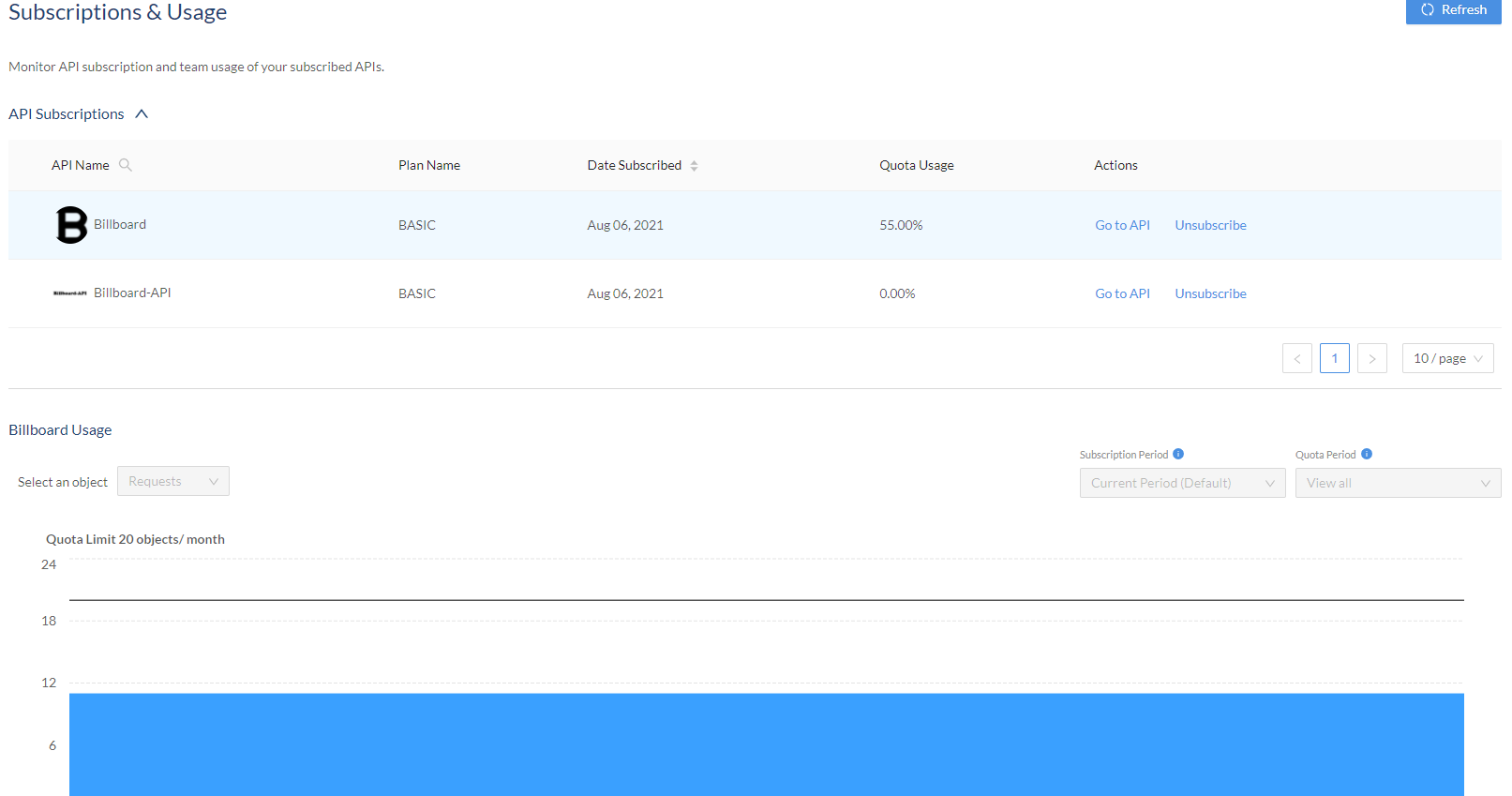Click the Billboard B logo icon
1512x796 pixels.
tap(71, 225)
